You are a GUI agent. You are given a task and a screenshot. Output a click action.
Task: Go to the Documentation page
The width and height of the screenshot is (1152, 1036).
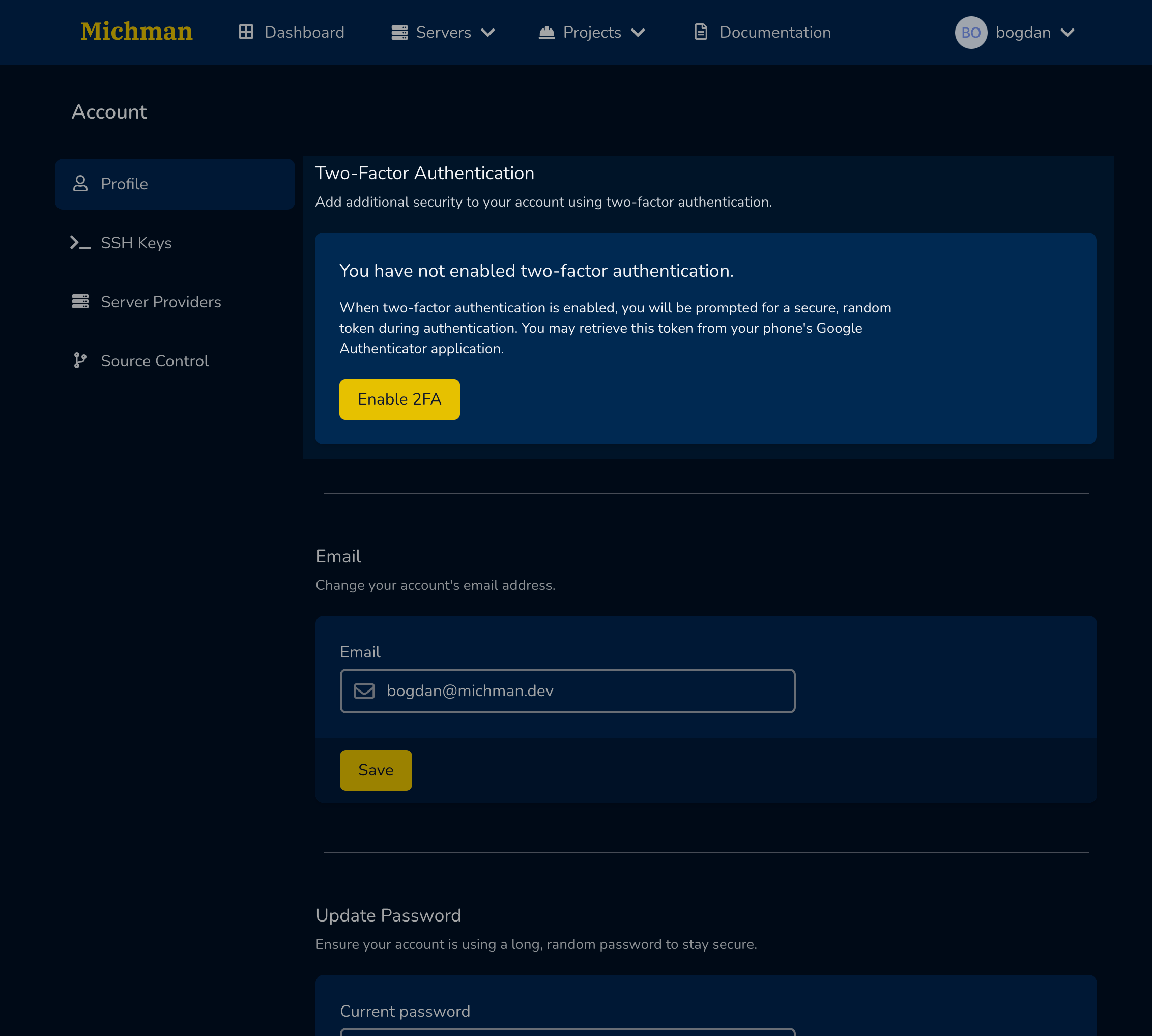pyautogui.click(x=774, y=33)
